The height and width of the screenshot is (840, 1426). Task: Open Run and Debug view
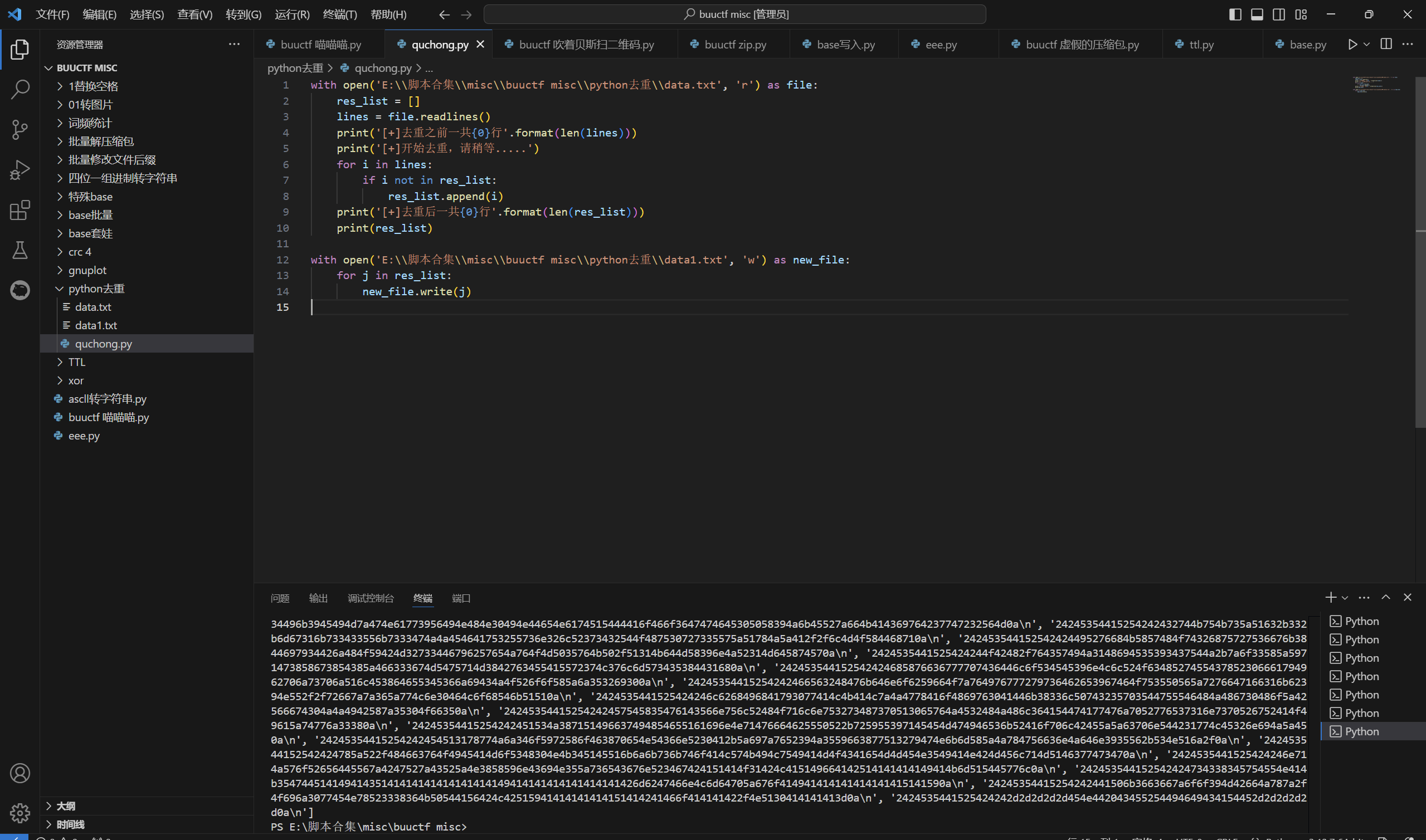coord(20,170)
